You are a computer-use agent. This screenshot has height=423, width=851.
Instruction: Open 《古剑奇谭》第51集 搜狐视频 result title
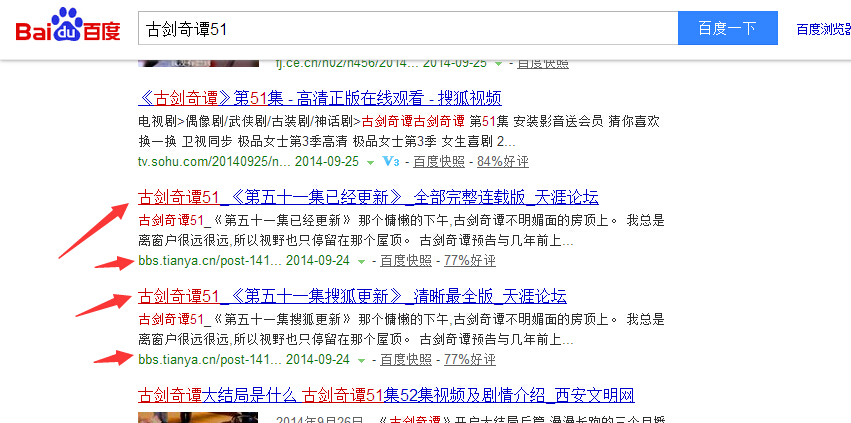click(x=319, y=98)
